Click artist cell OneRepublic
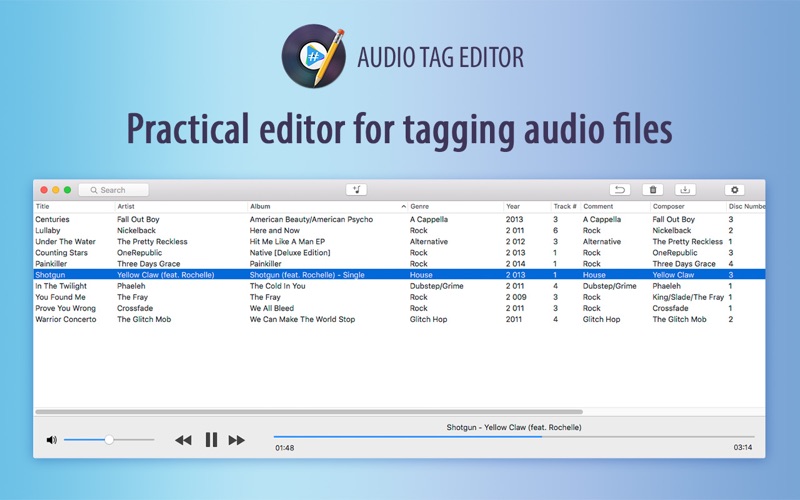Image resolution: width=800 pixels, height=500 pixels. 139,253
